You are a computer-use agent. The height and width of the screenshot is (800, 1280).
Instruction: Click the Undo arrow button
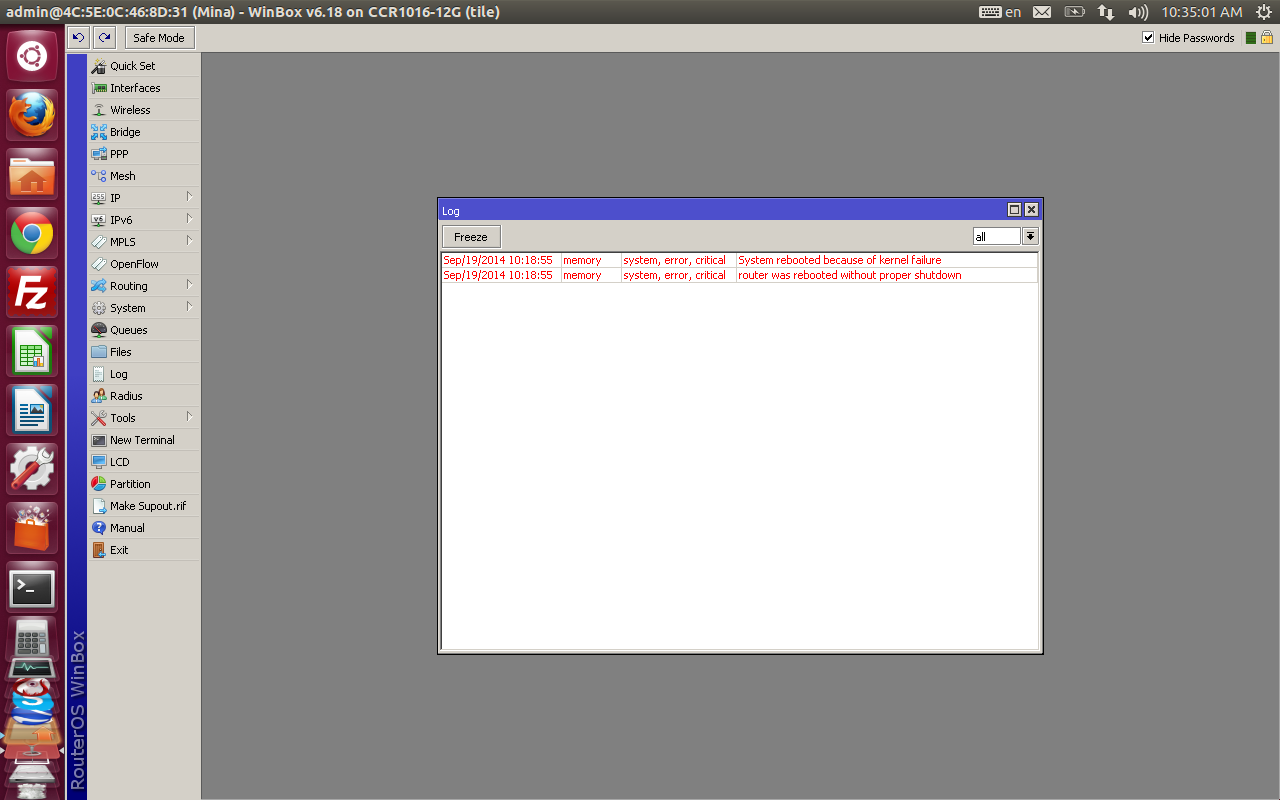coord(77,37)
